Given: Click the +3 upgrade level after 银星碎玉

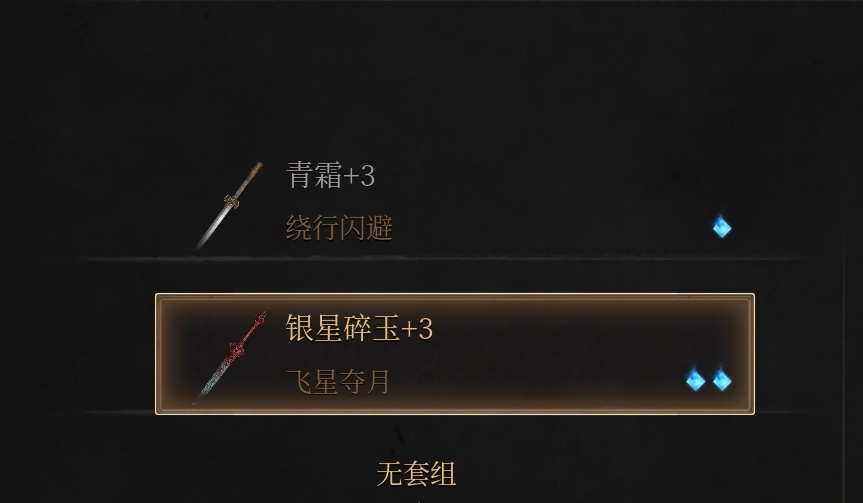Looking at the screenshot, I should click(x=418, y=329).
